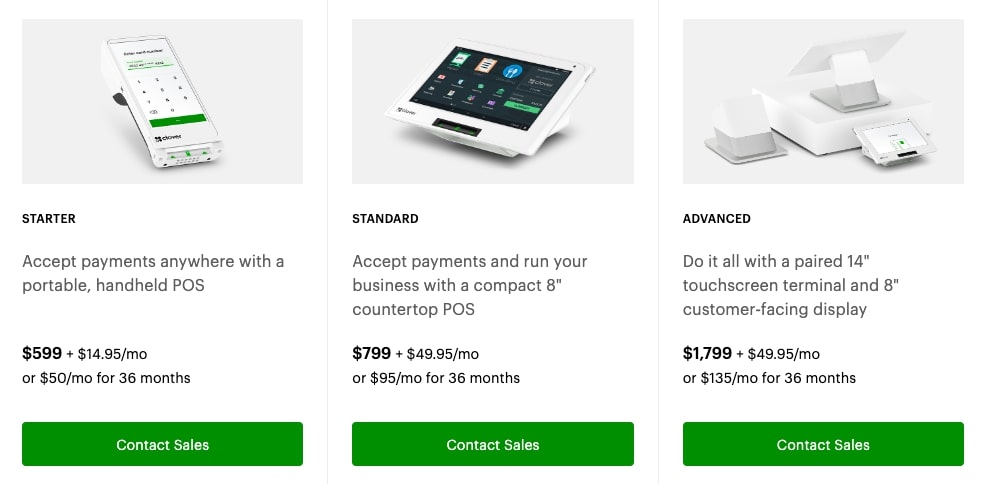Click the orange clipboard icon on the Standard device screen

tap(485, 65)
